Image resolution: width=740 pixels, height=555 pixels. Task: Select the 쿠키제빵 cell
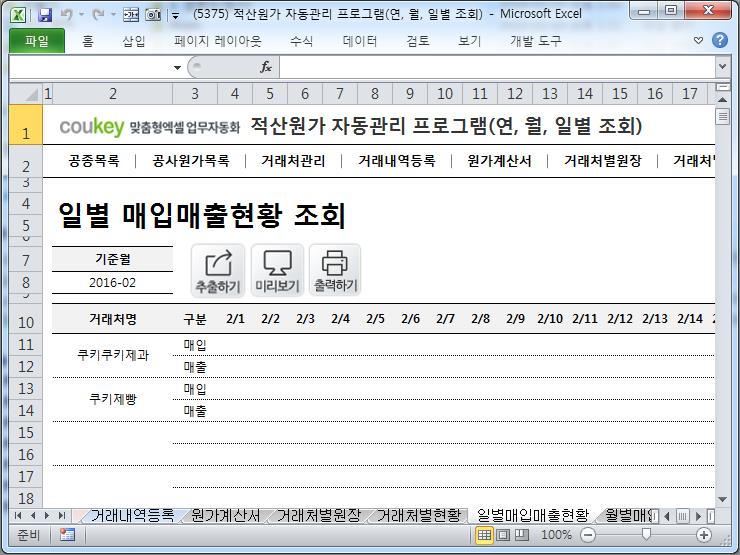[x=112, y=399]
